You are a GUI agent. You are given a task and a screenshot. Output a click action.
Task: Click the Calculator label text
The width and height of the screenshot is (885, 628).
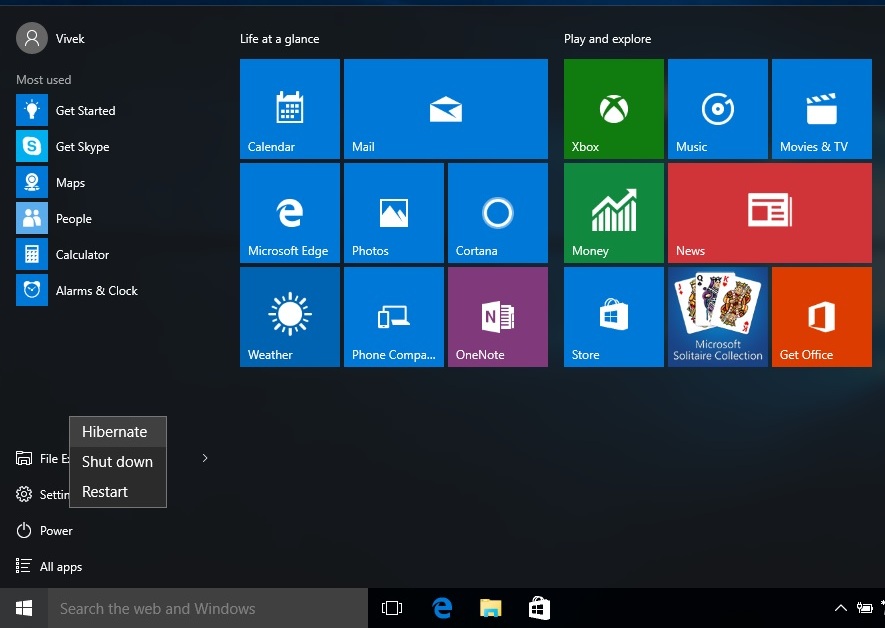(82, 254)
